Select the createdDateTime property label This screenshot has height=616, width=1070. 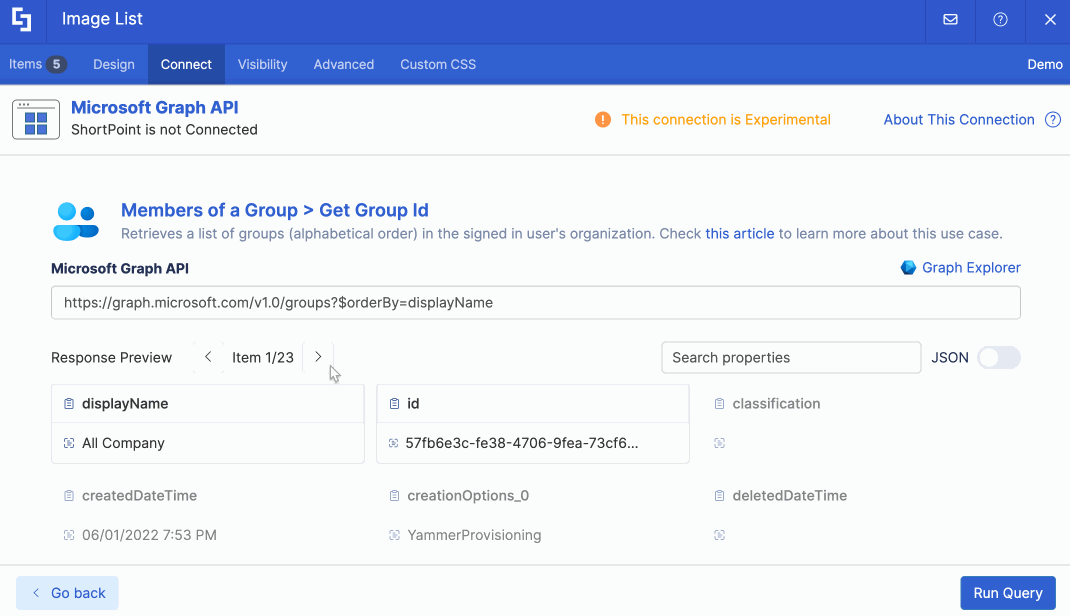pos(139,496)
